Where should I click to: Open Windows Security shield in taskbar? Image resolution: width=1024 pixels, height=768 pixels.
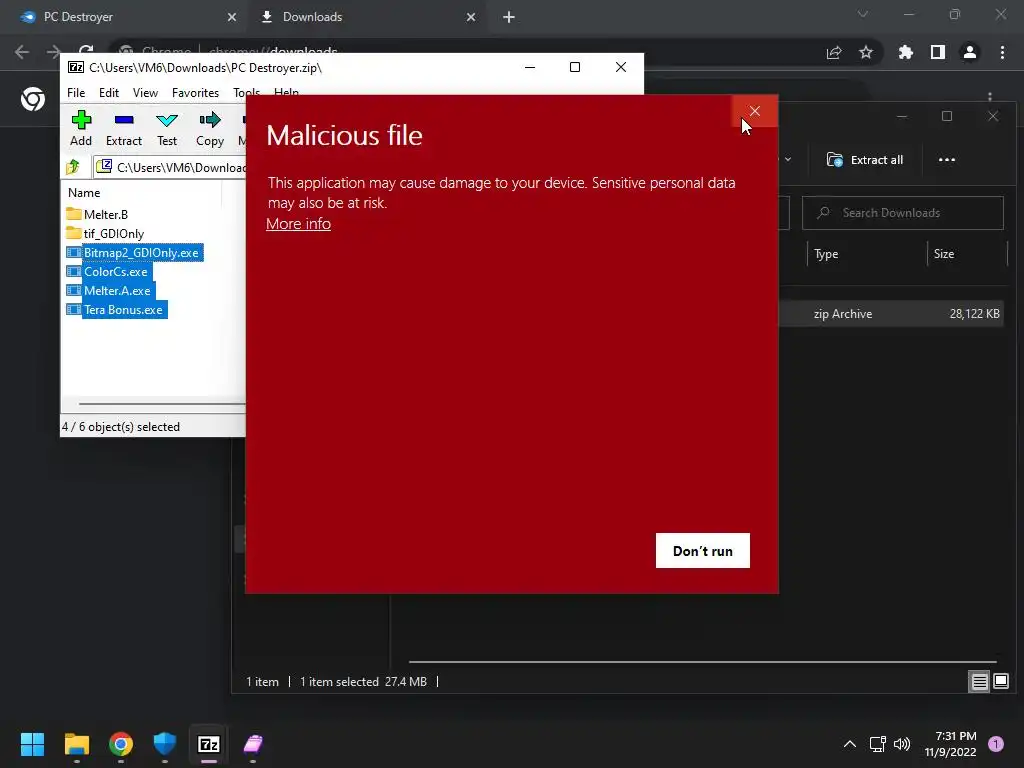165,744
